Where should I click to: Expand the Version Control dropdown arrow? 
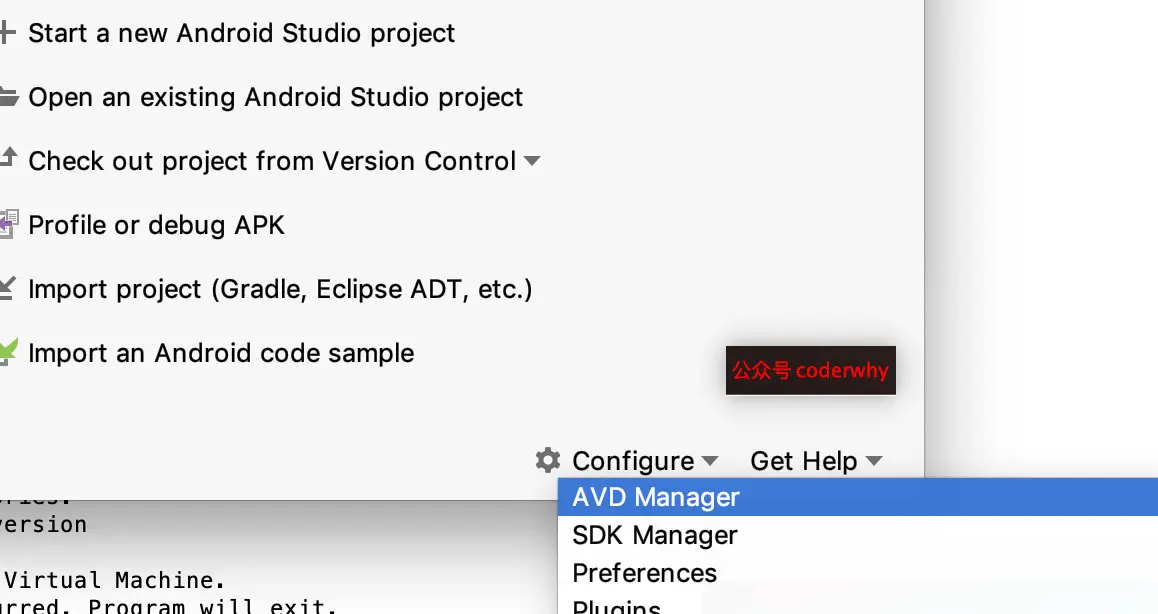[532, 161]
